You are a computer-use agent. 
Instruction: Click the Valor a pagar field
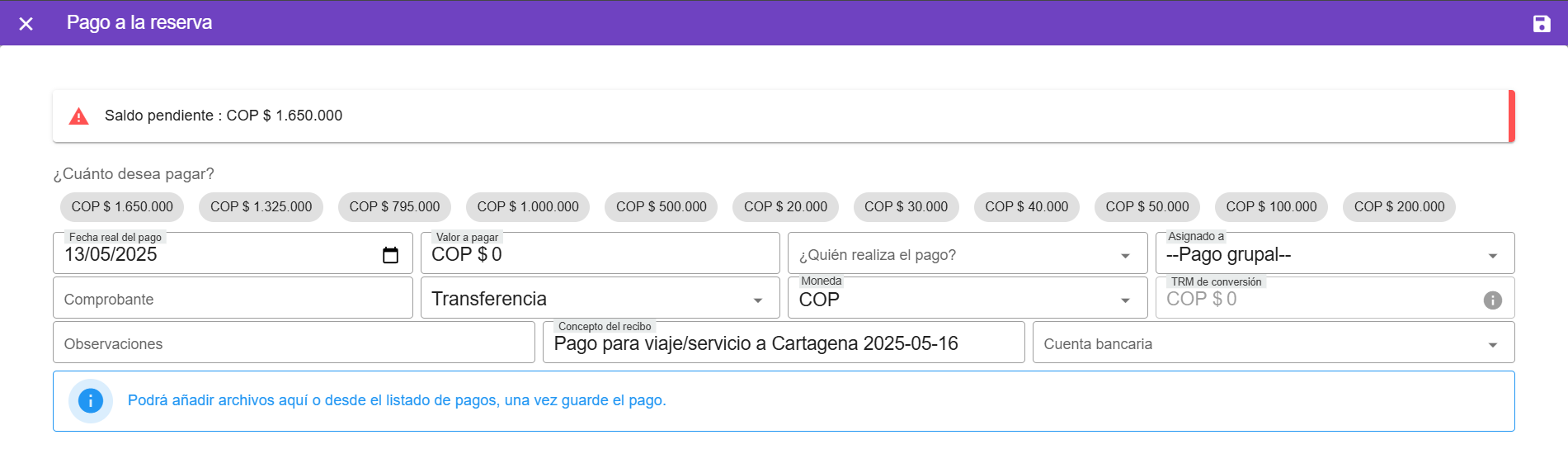(x=600, y=255)
